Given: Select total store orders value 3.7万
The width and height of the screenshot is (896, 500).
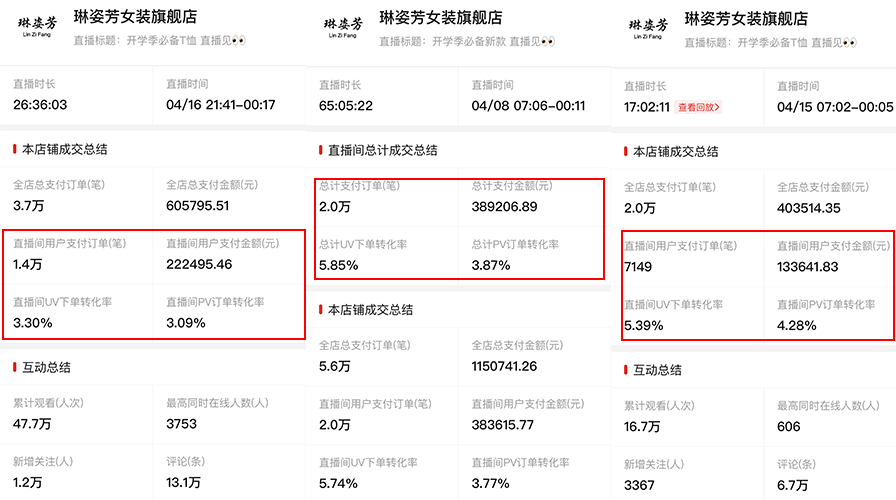Looking at the screenshot, I should tap(29, 206).
